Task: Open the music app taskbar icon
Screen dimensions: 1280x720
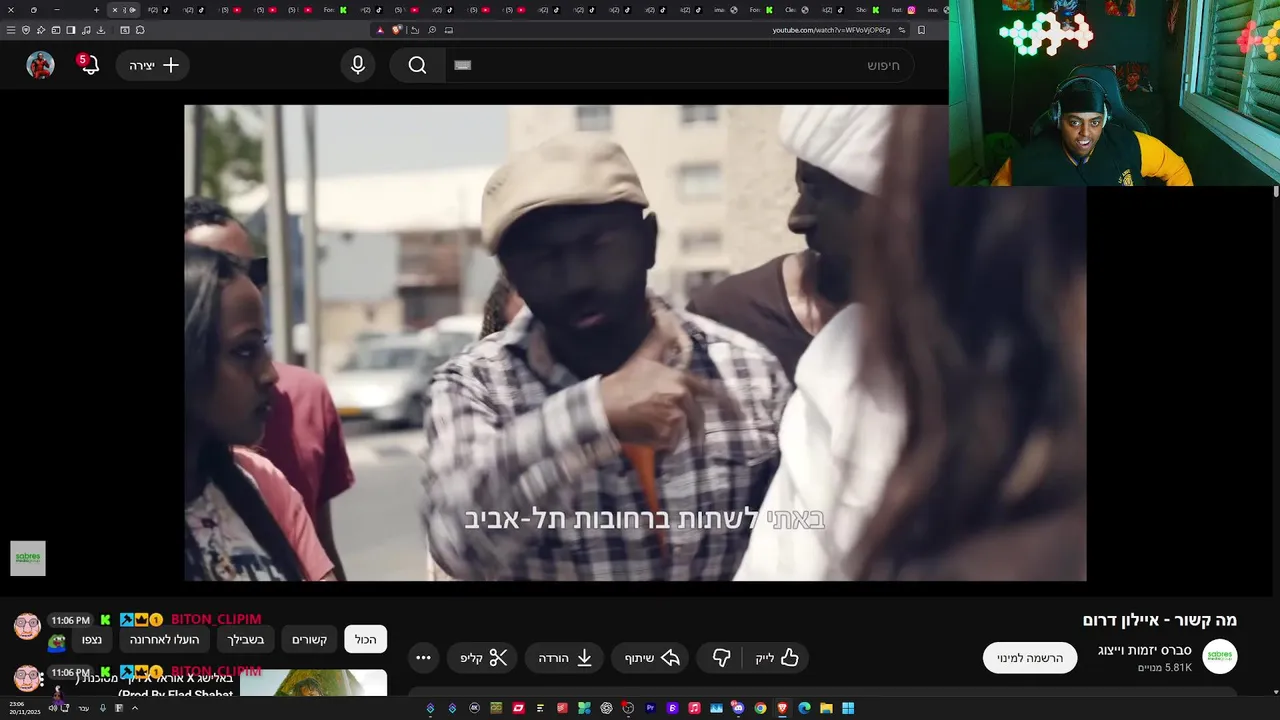Action: pos(694,708)
